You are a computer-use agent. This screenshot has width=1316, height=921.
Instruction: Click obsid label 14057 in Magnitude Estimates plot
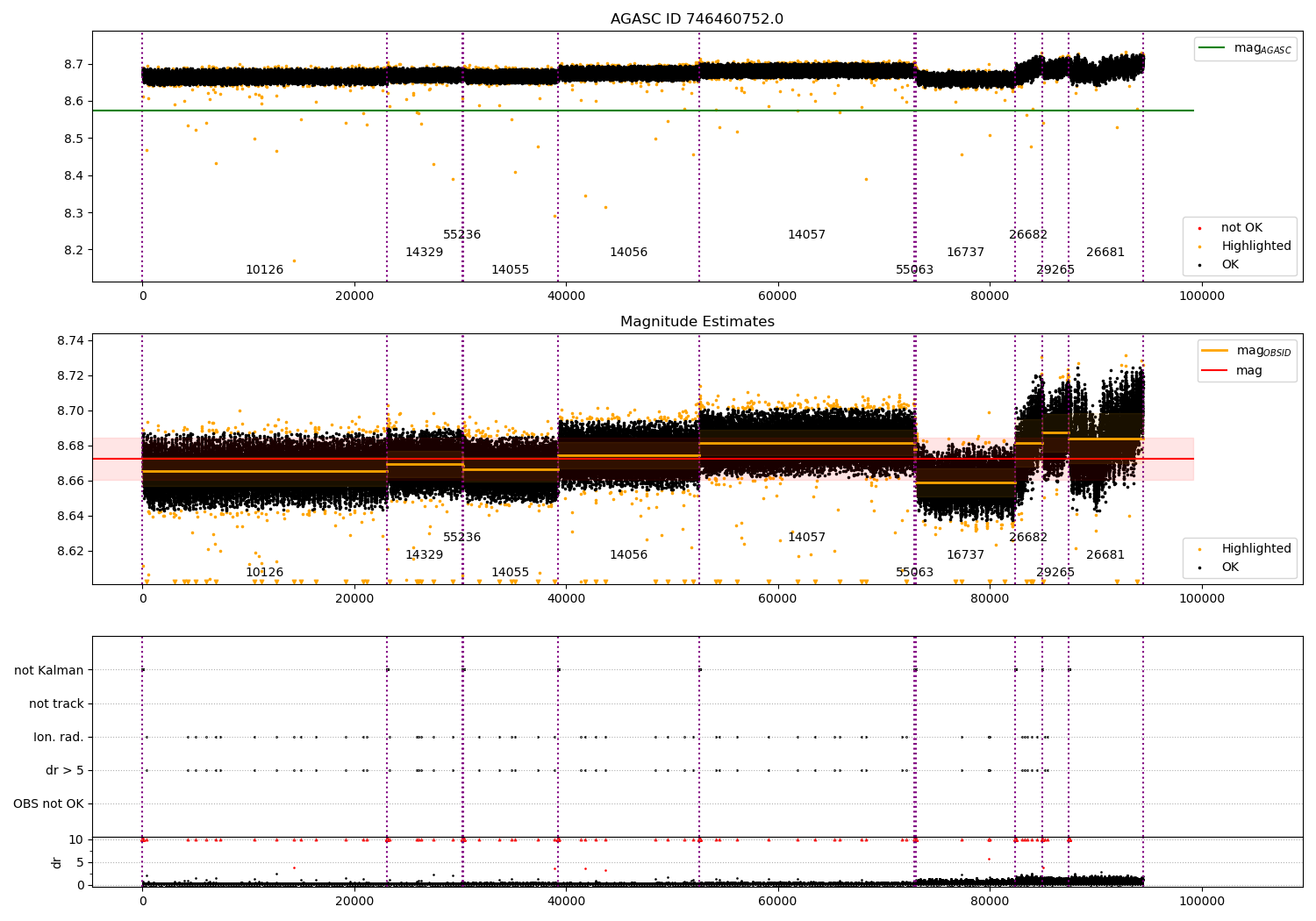coord(806,538)
